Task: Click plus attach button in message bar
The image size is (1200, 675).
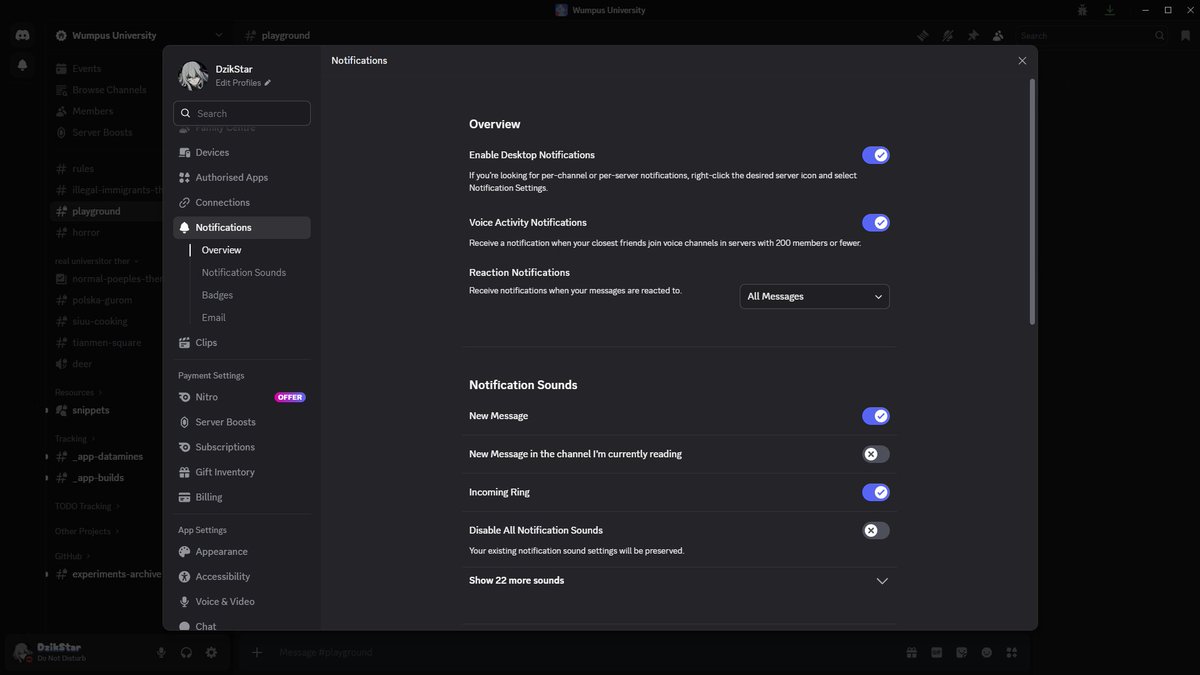Action: point(257,652)
